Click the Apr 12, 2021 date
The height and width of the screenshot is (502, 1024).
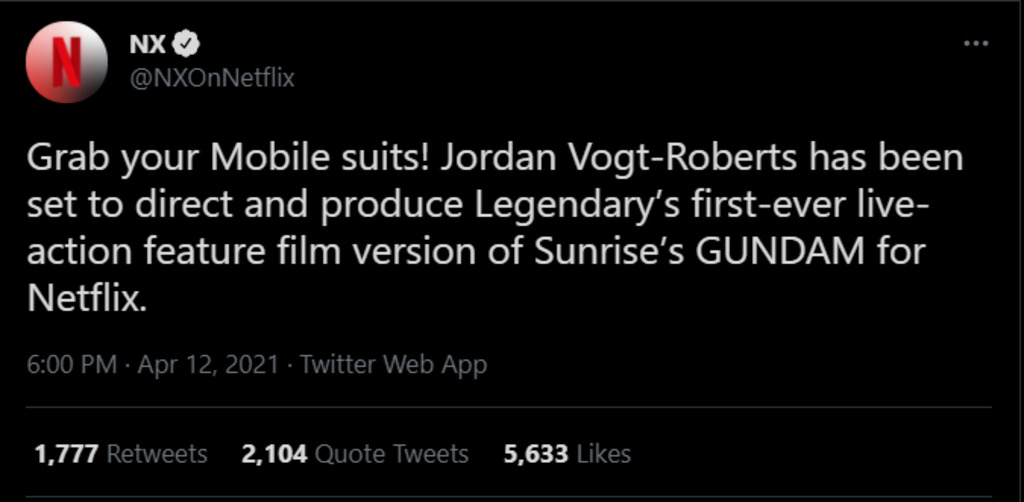click(x=206, y=365)
